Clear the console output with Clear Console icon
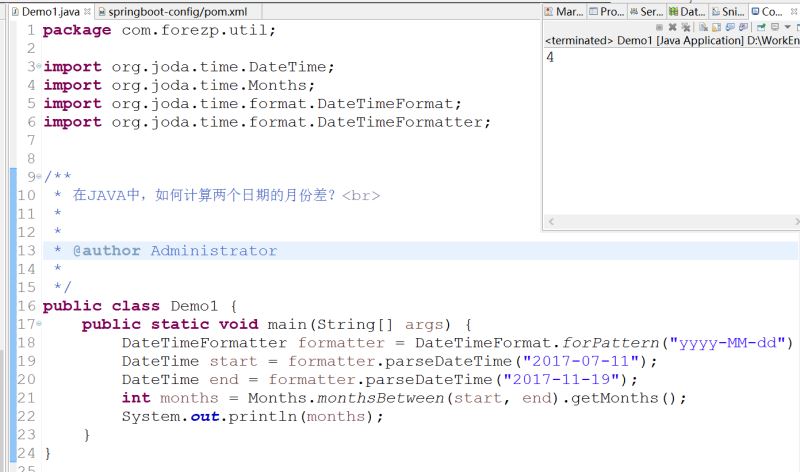Screen dimensions: 800x472 coord(704,27)
